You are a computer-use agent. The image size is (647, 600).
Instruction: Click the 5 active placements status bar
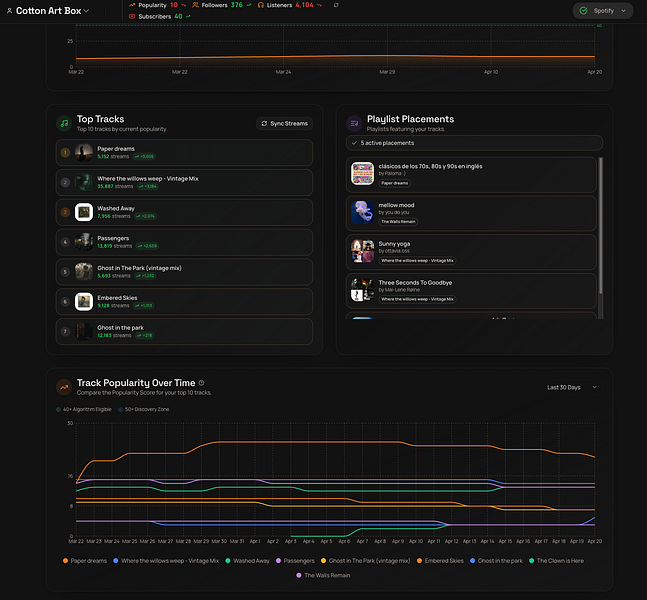tap(474, 143)
